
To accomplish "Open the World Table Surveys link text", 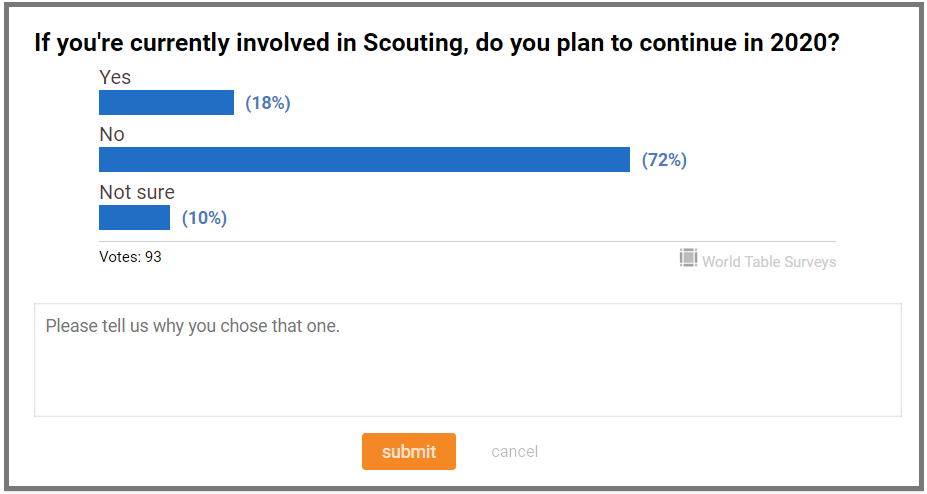I will (x=769, y=261).
